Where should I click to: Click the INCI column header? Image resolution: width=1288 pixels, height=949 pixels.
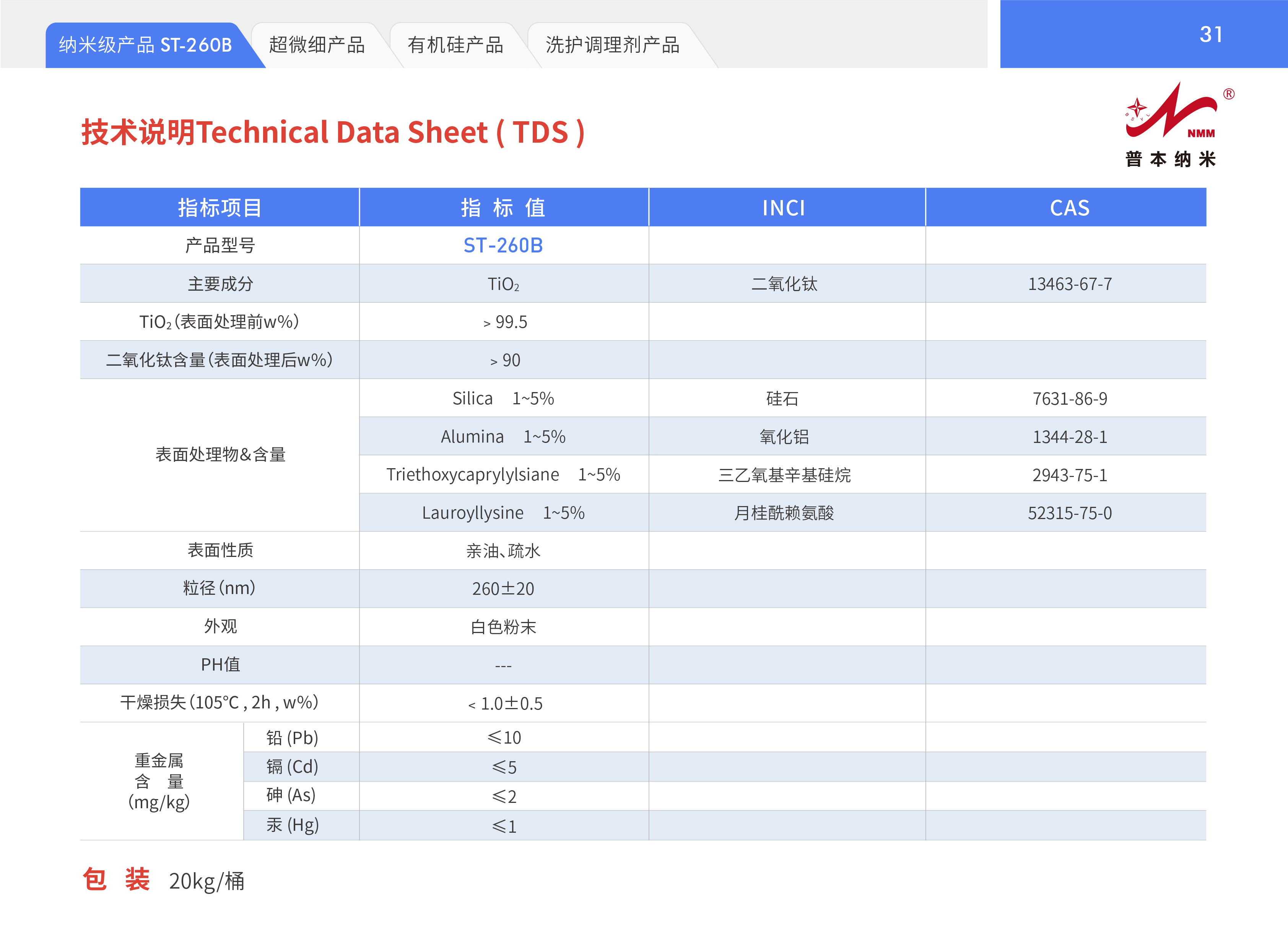pos(784,207)
